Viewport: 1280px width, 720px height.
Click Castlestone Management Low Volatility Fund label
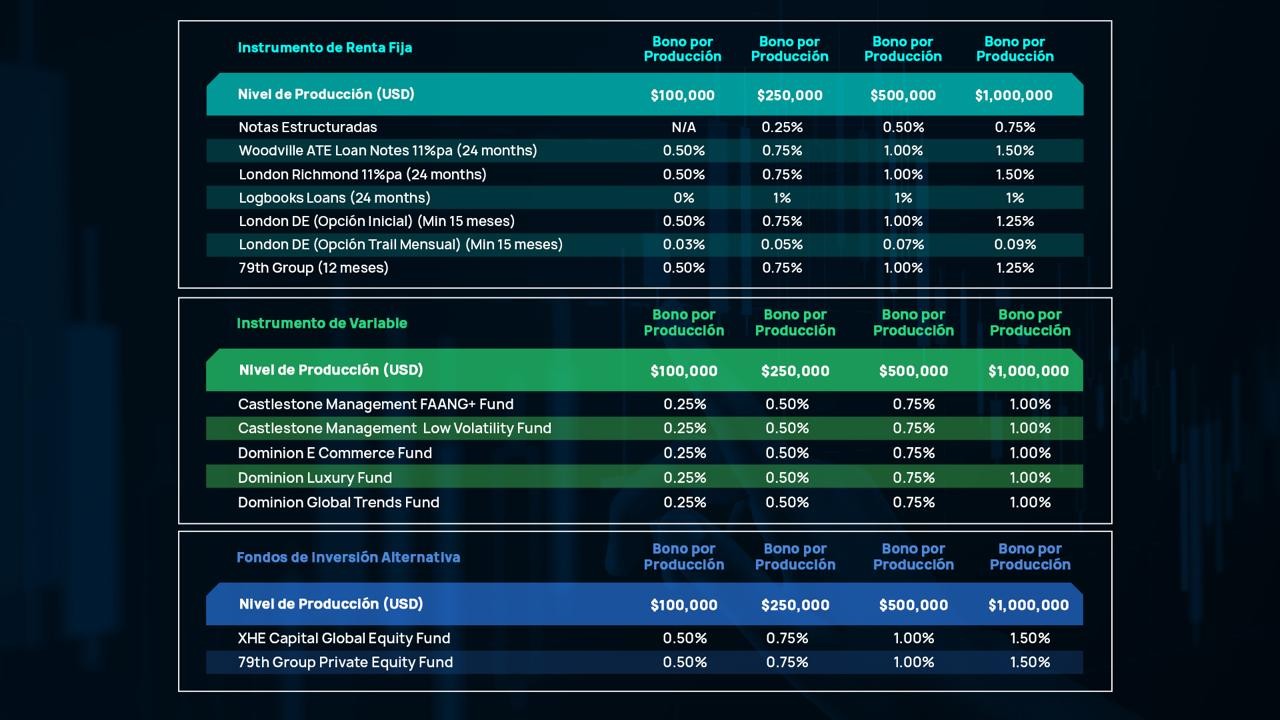pyautogui.click(x=394, y=428)
